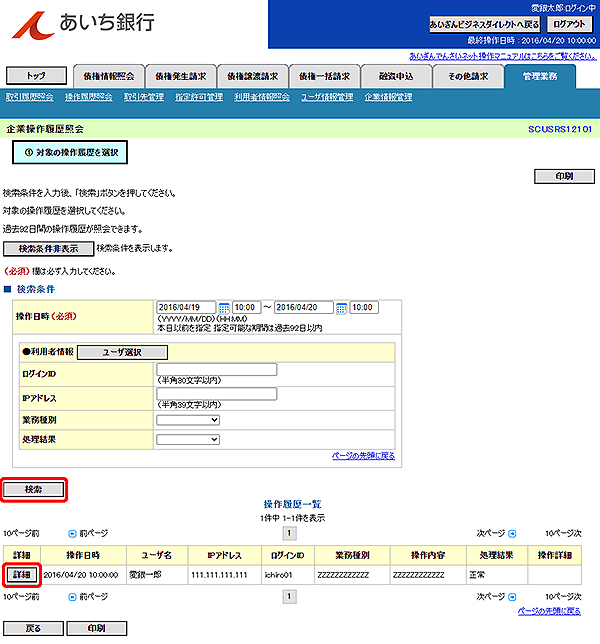Click the IP address cell 111.111.111.111

point(225,575)
